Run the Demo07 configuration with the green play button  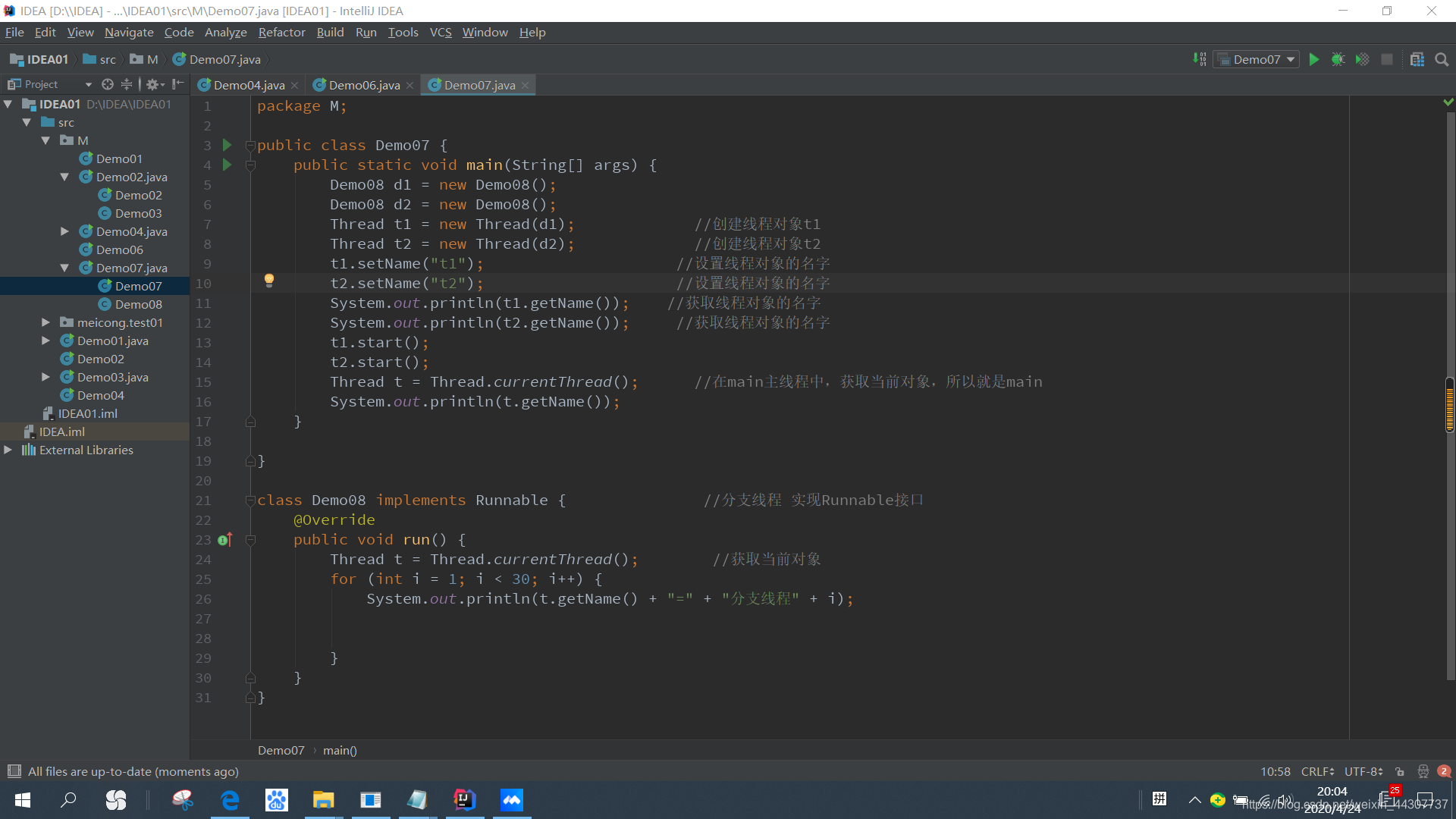click(x=1314, y=60)
